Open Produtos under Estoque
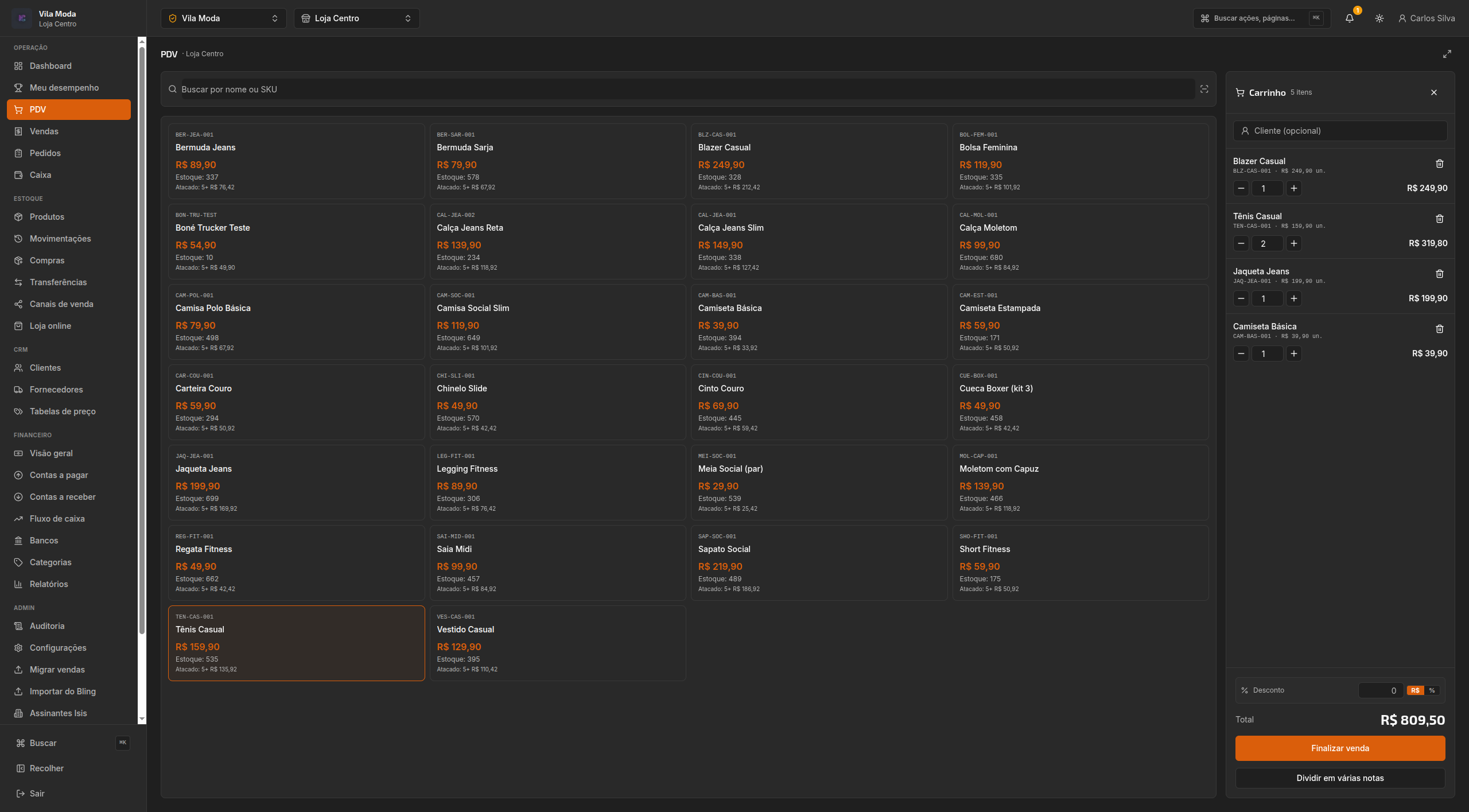 pos(69,217)
